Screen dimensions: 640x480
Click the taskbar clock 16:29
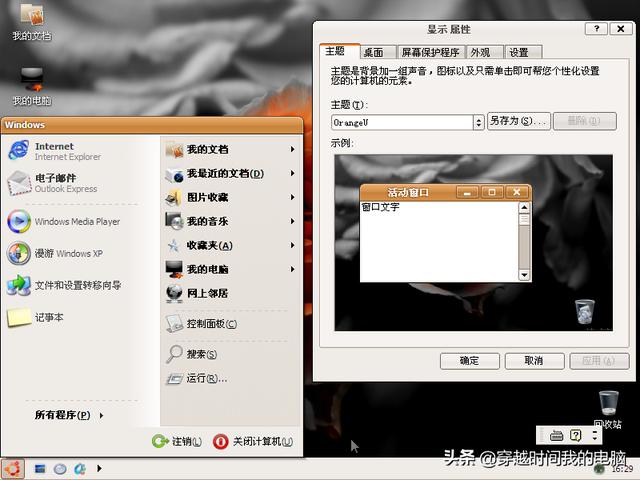pyautogui.click(x=621, y=469)
